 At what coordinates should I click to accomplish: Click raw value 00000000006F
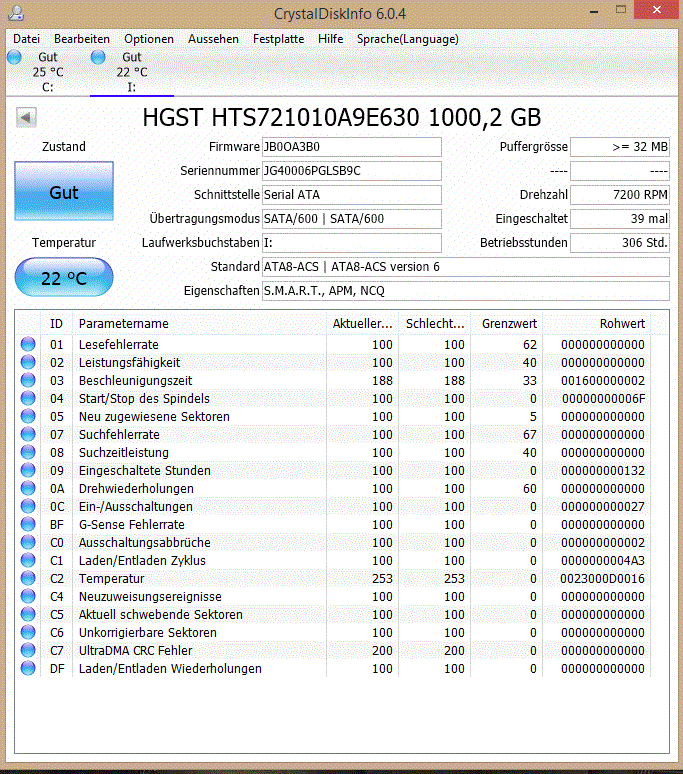point(603,398)
